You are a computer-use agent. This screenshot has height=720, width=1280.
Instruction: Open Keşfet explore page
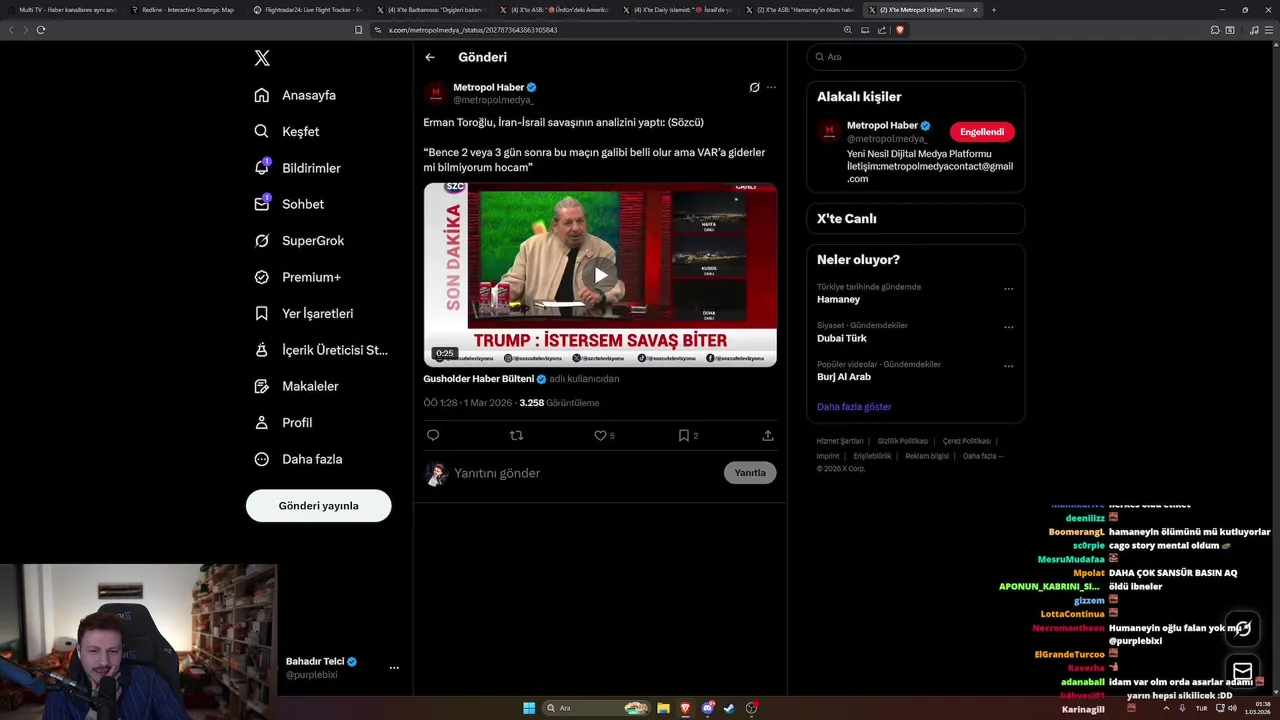pyautogui.click(x=287, y=132)
